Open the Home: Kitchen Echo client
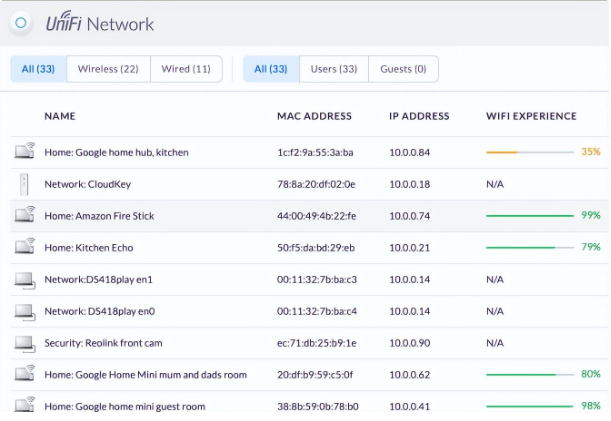611x421 pixels. tap(89, 248)
